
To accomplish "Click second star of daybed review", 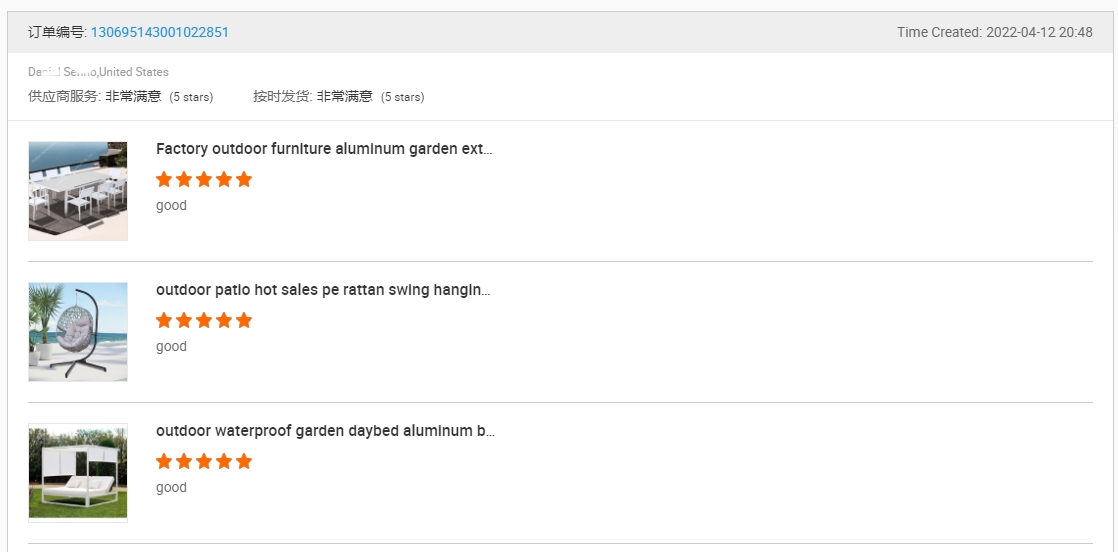I will pos(184,461).
